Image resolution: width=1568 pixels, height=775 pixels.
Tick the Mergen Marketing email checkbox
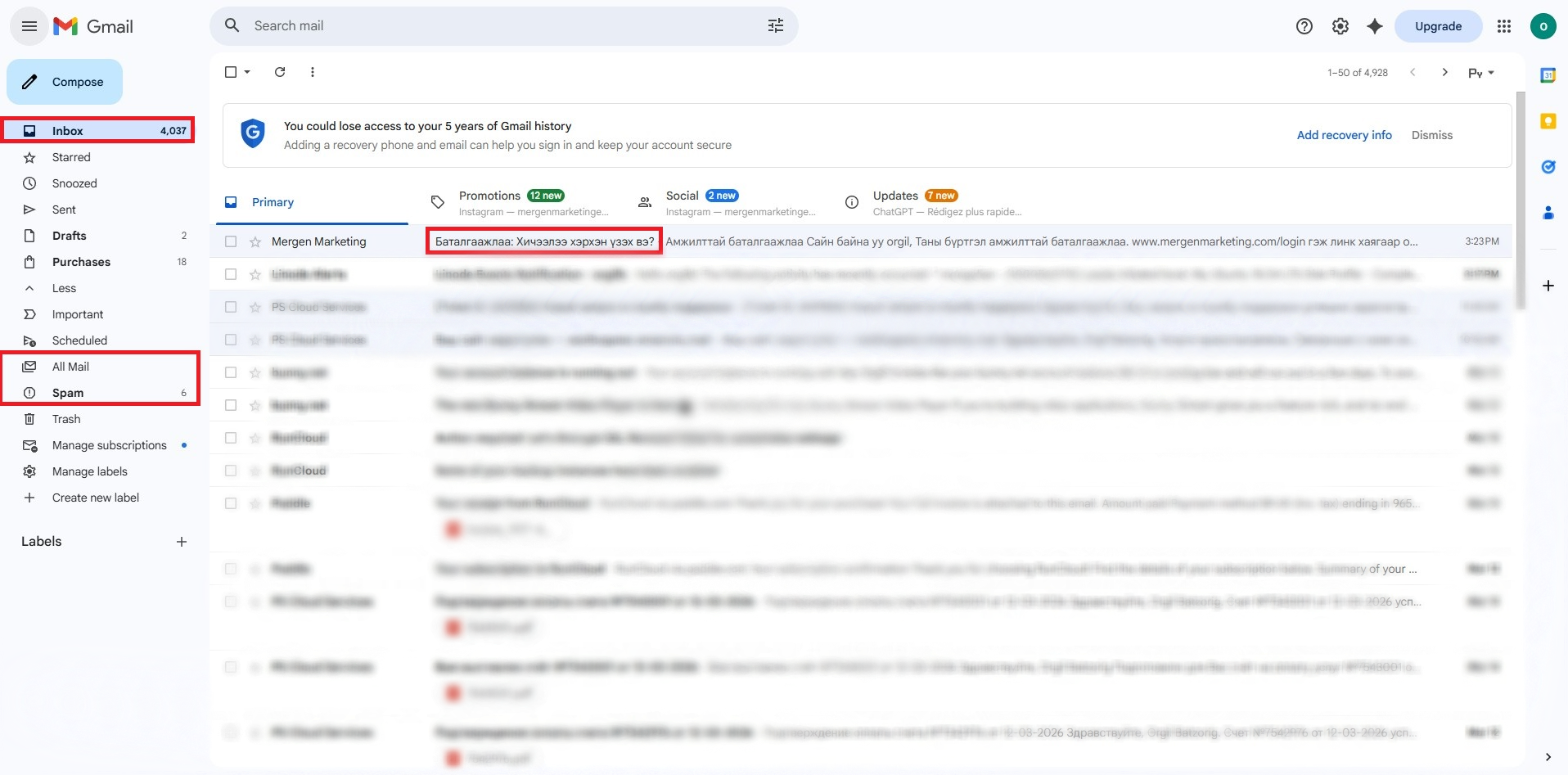(231, 241)
